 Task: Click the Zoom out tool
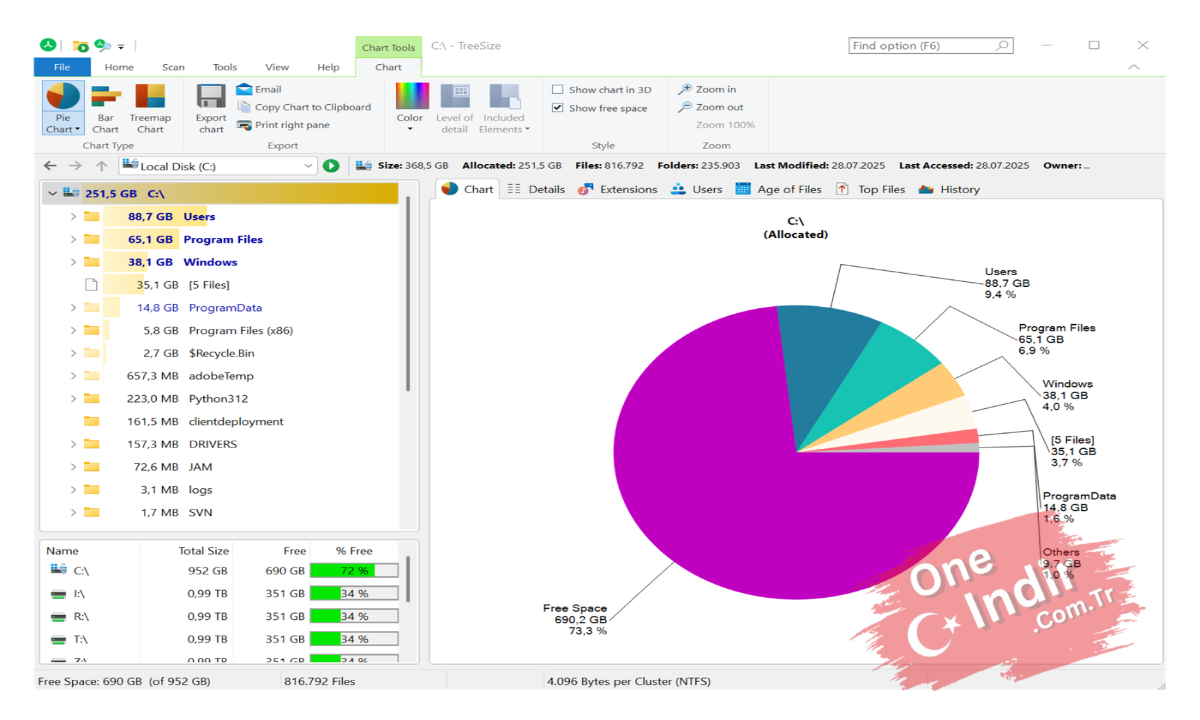tap(711, 107)
